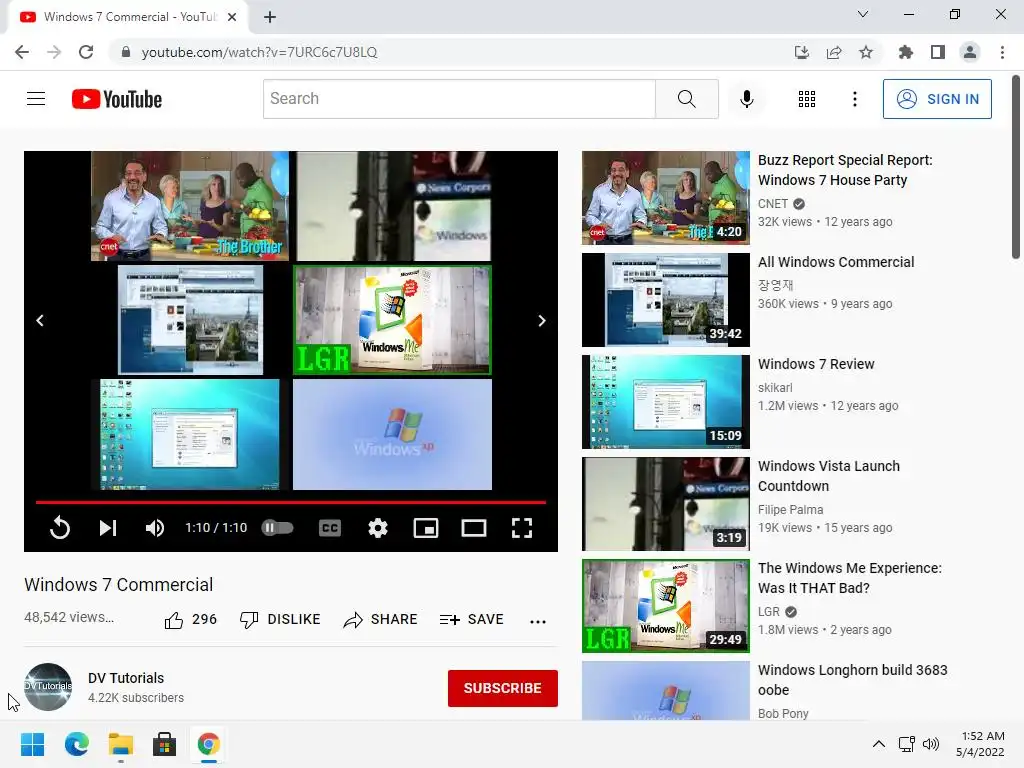The width and height of the screenshot is (1024, 768).
Task: Open All Windows Commercial sidebar thumbnail
Action: (x=665, y=300)
